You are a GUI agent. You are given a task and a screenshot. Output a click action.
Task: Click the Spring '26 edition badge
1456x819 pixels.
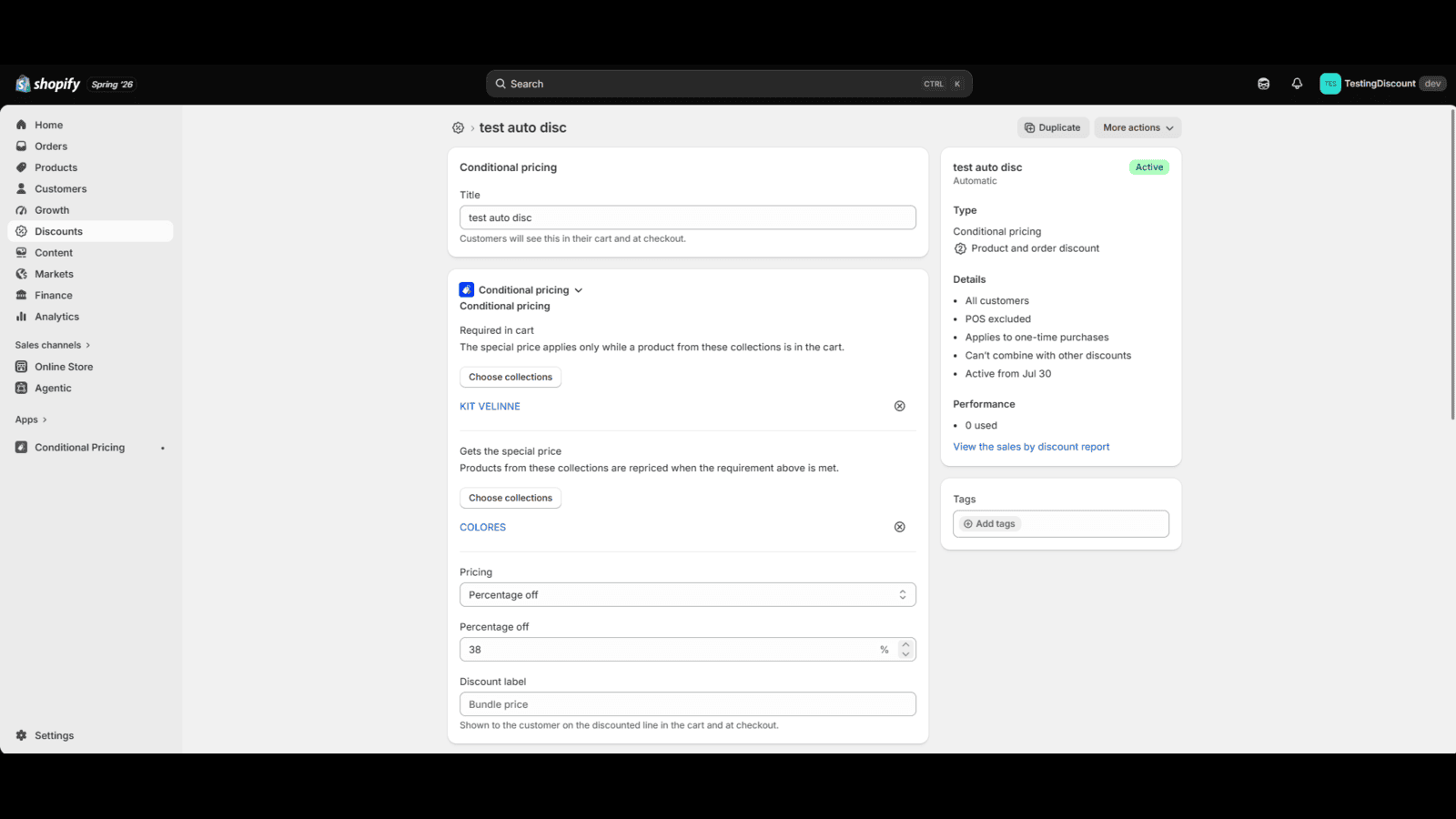click(112, 85)
